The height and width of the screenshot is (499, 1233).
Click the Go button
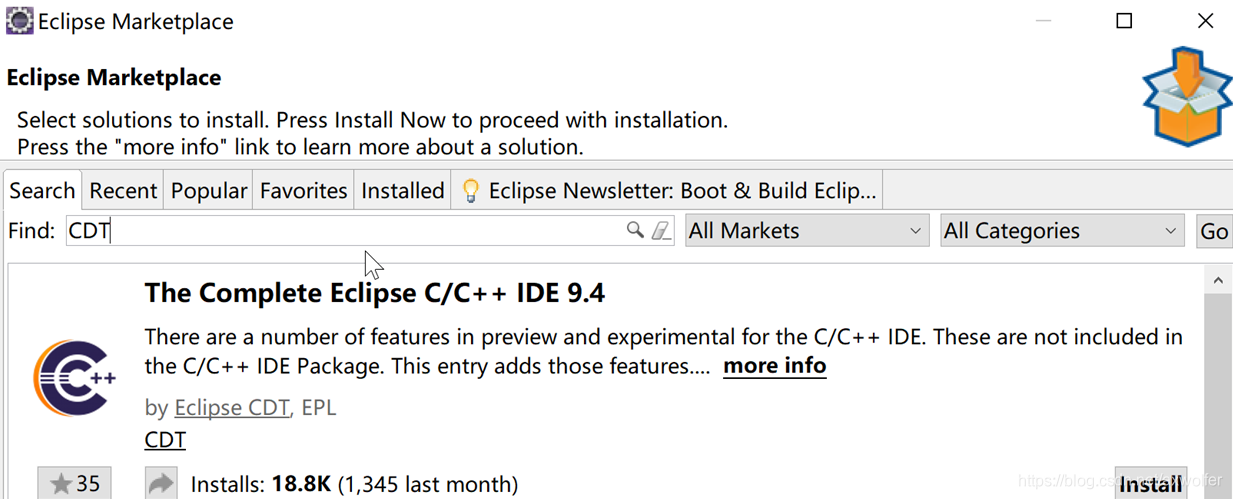[x=1214, y=231]
